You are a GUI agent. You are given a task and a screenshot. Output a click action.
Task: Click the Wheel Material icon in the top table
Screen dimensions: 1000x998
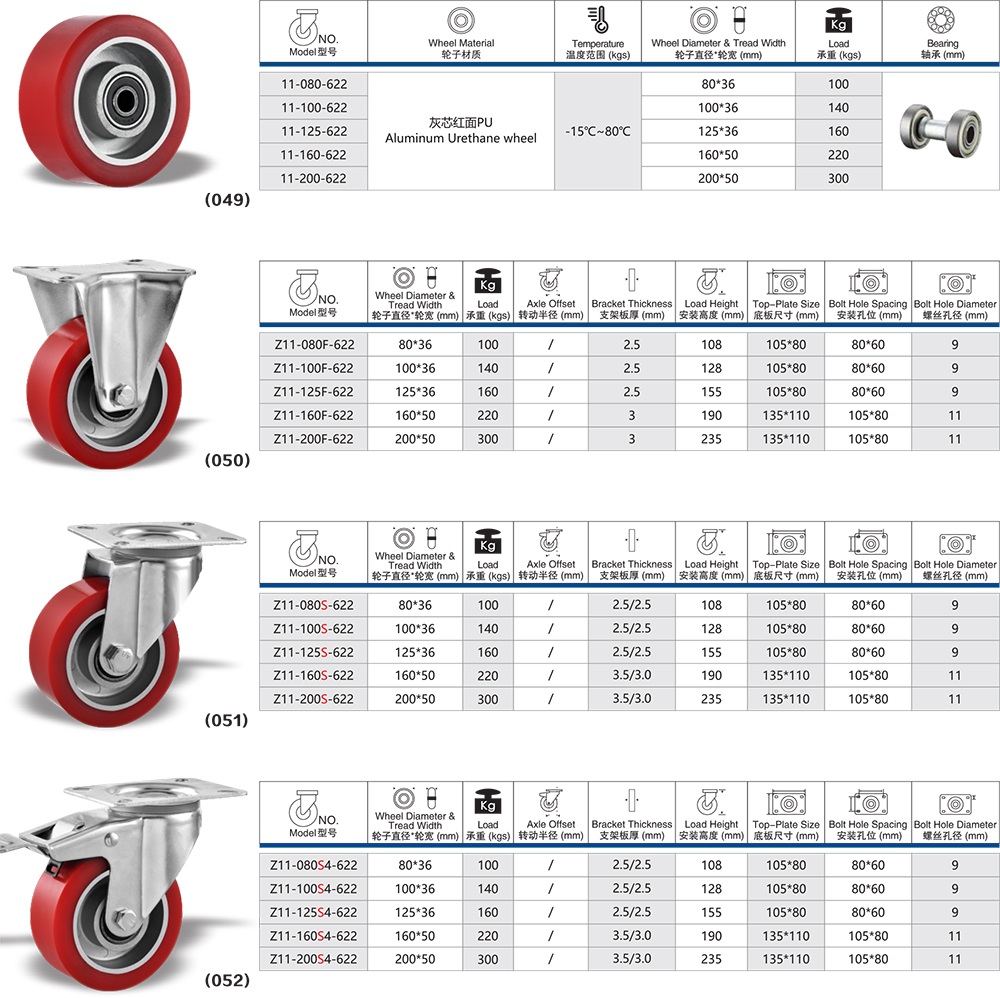[461, 21]
